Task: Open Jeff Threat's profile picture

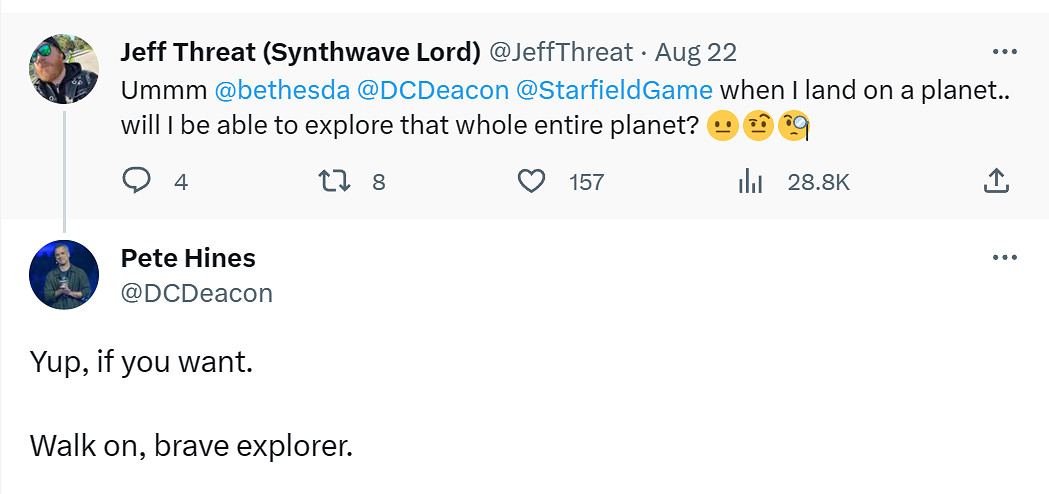Action: (x=65, y=67)
